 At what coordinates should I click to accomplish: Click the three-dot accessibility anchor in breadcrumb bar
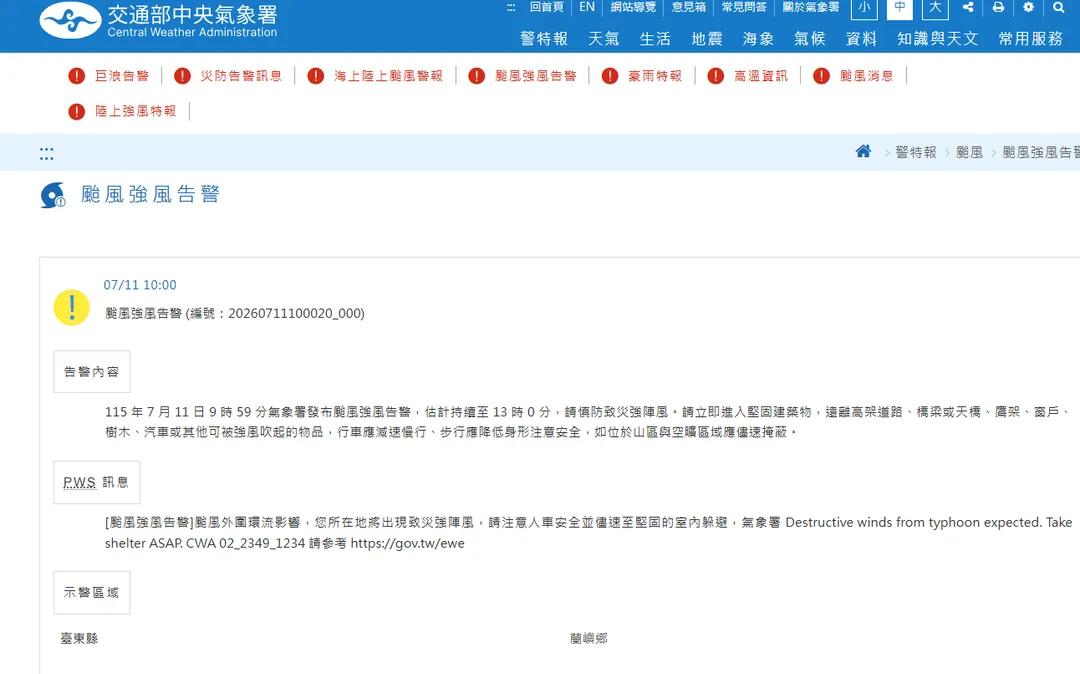[46, 154]
